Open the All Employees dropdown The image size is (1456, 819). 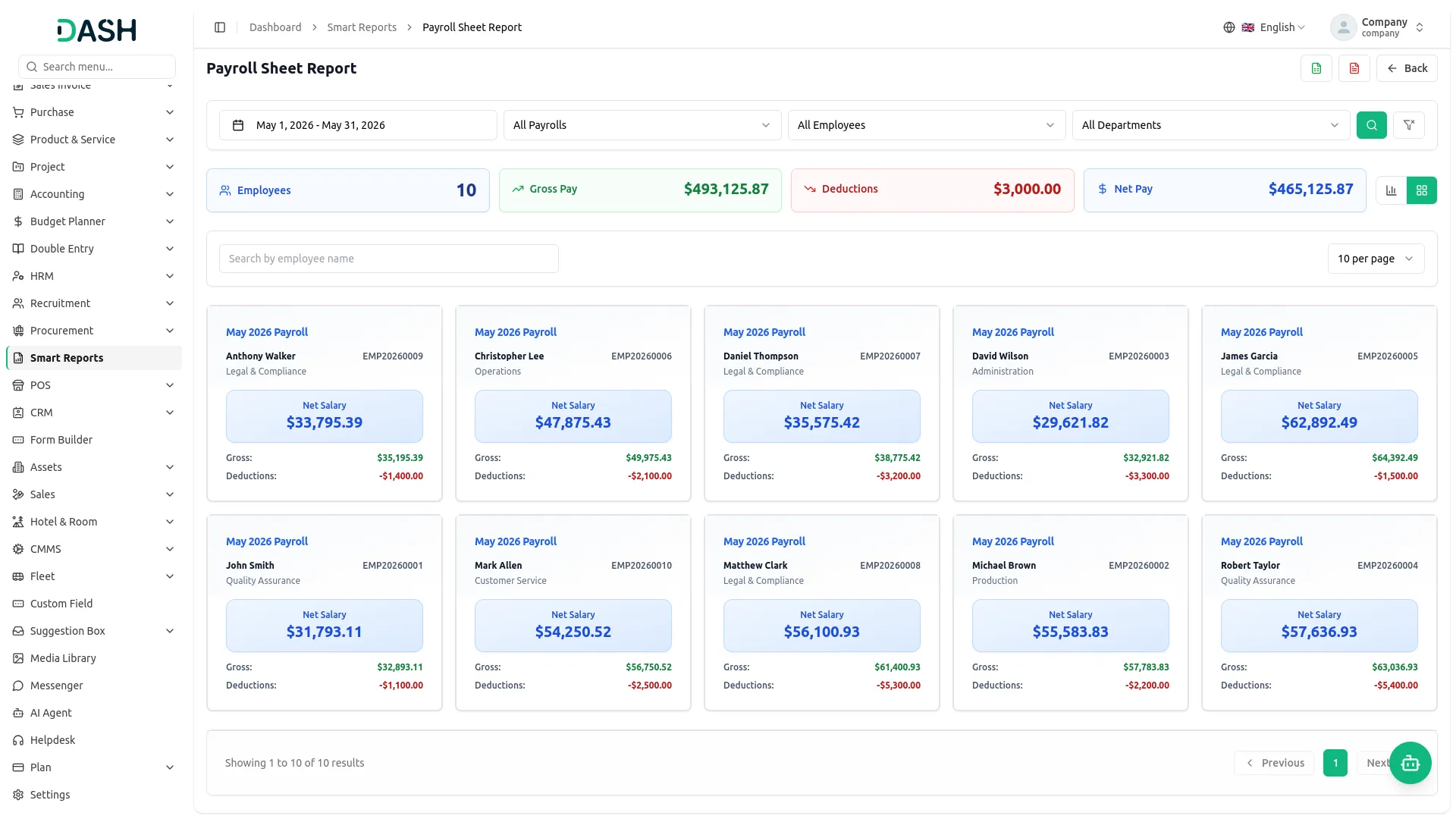click(927, 125)
